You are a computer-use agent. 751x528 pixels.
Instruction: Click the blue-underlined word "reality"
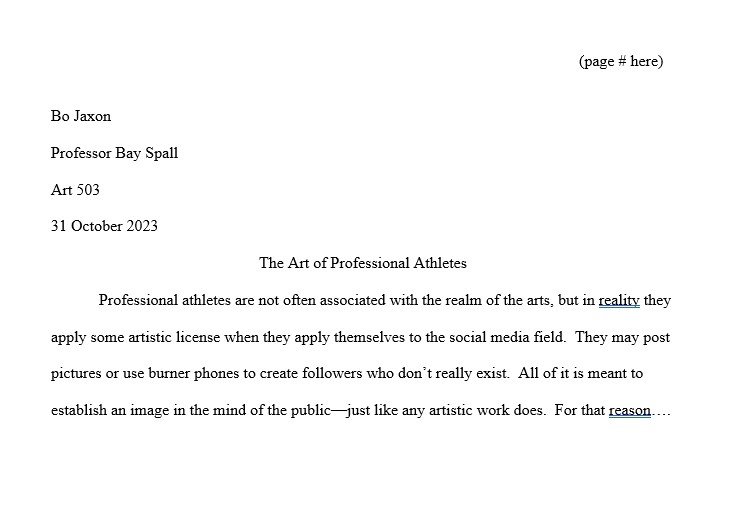(x=619, y=300)
